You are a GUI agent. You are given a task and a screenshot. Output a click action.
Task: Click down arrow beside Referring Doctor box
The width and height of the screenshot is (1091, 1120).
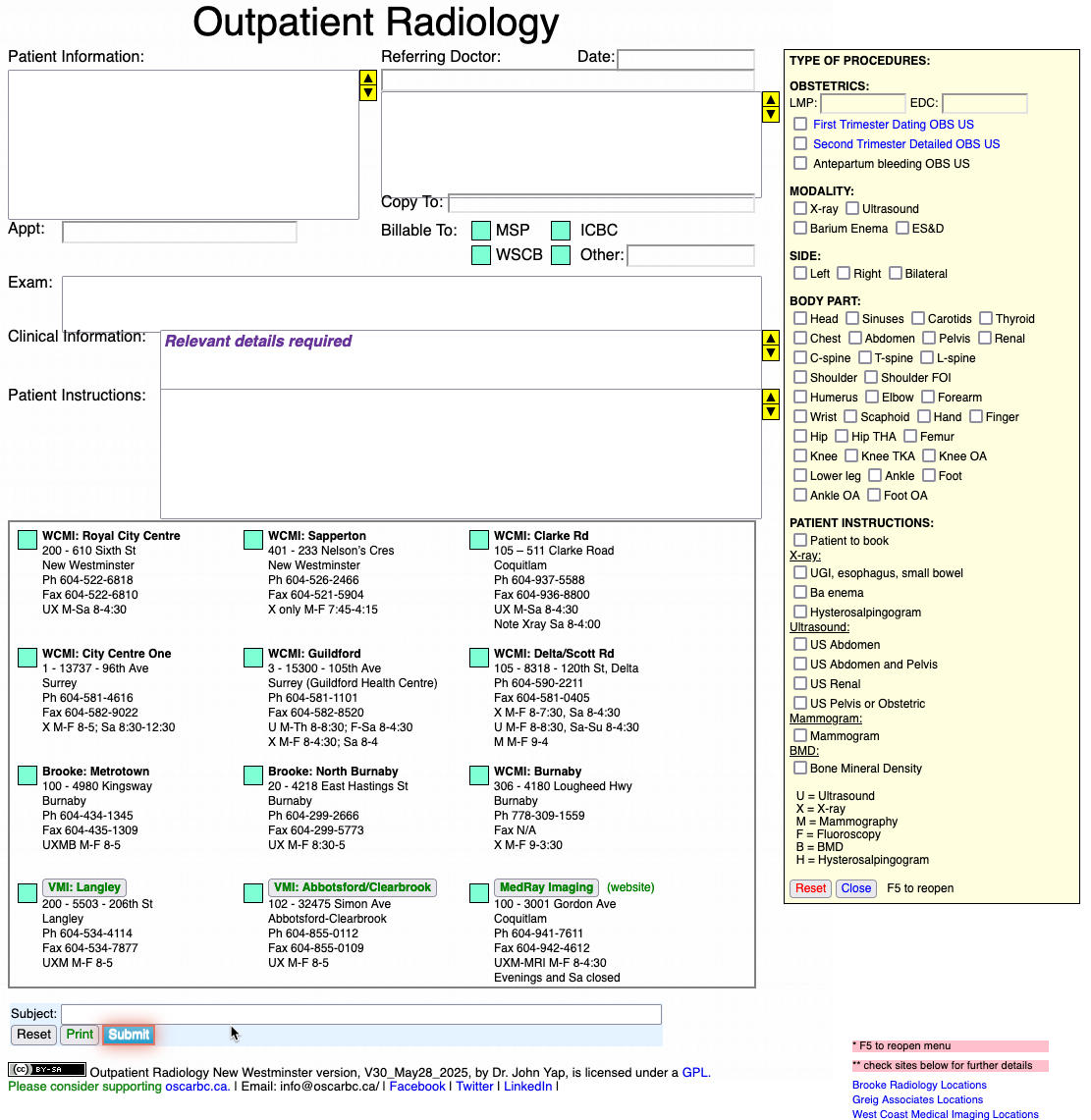[770, 115]
